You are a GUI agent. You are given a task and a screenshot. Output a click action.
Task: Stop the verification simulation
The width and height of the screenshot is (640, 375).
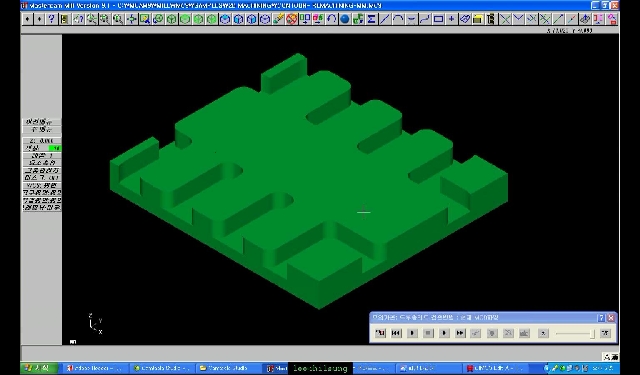428,333
